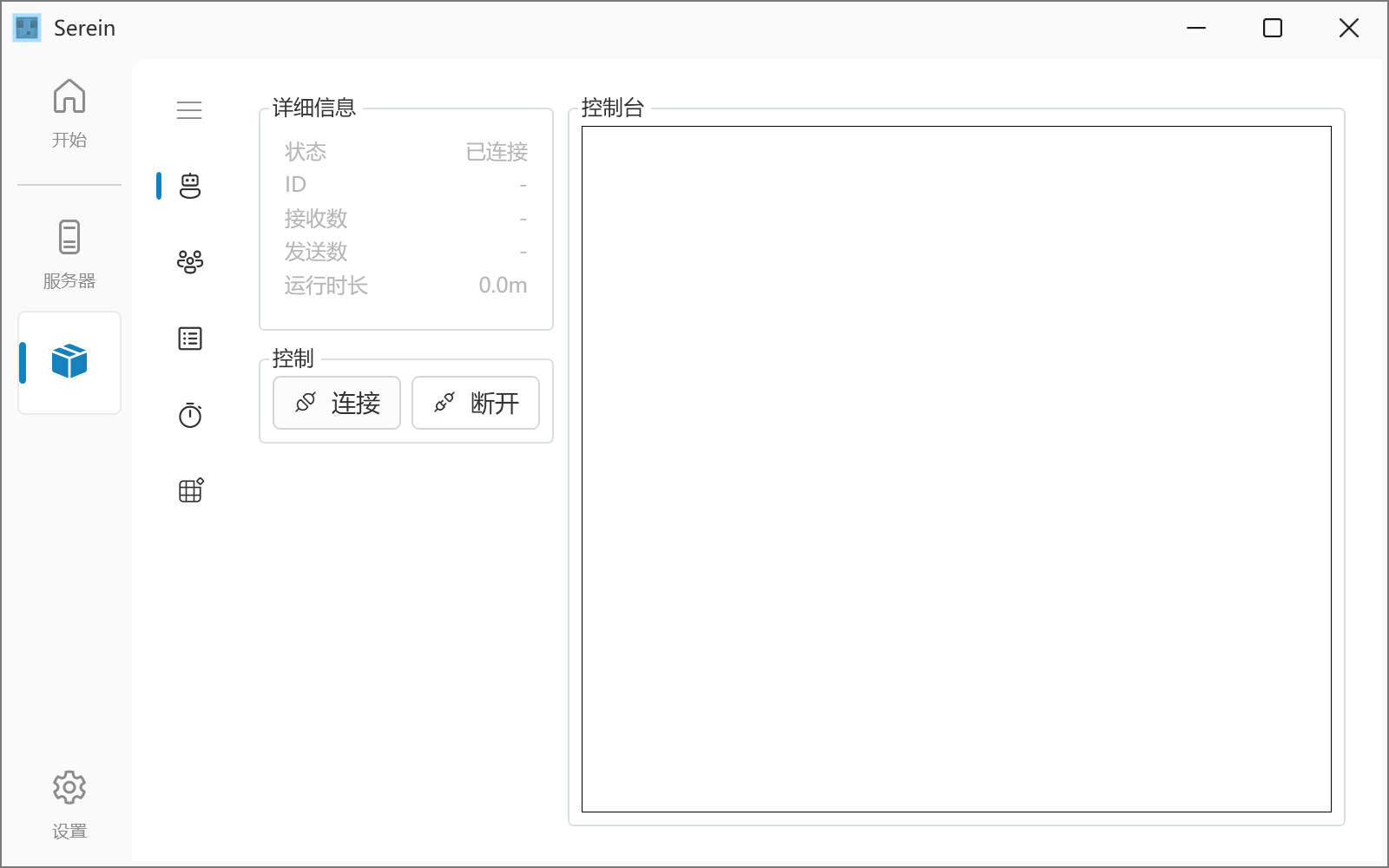1389x868 pixels.
Task: Click the 发送数 label
Action: (x=316, y=252)
